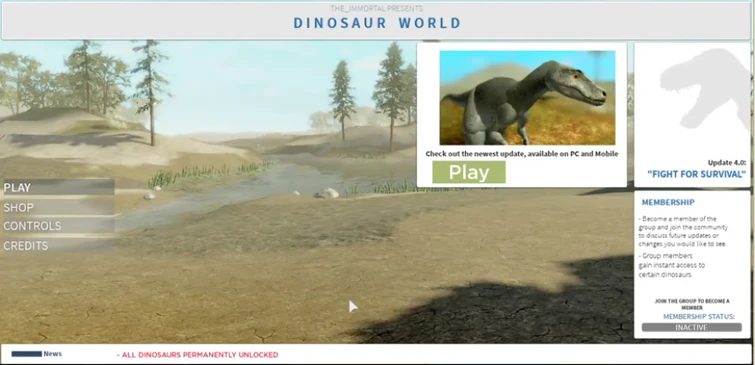Viewport: 755px width, 365px height.
Task: Open the CREDITS menu entry
Action: coord(58,246)
